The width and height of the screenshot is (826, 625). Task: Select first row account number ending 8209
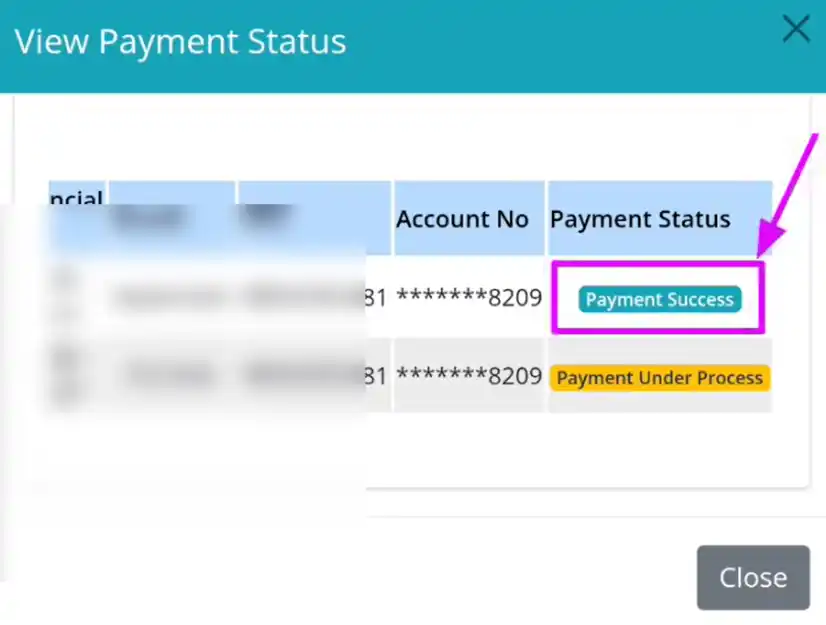pos(469,298)
